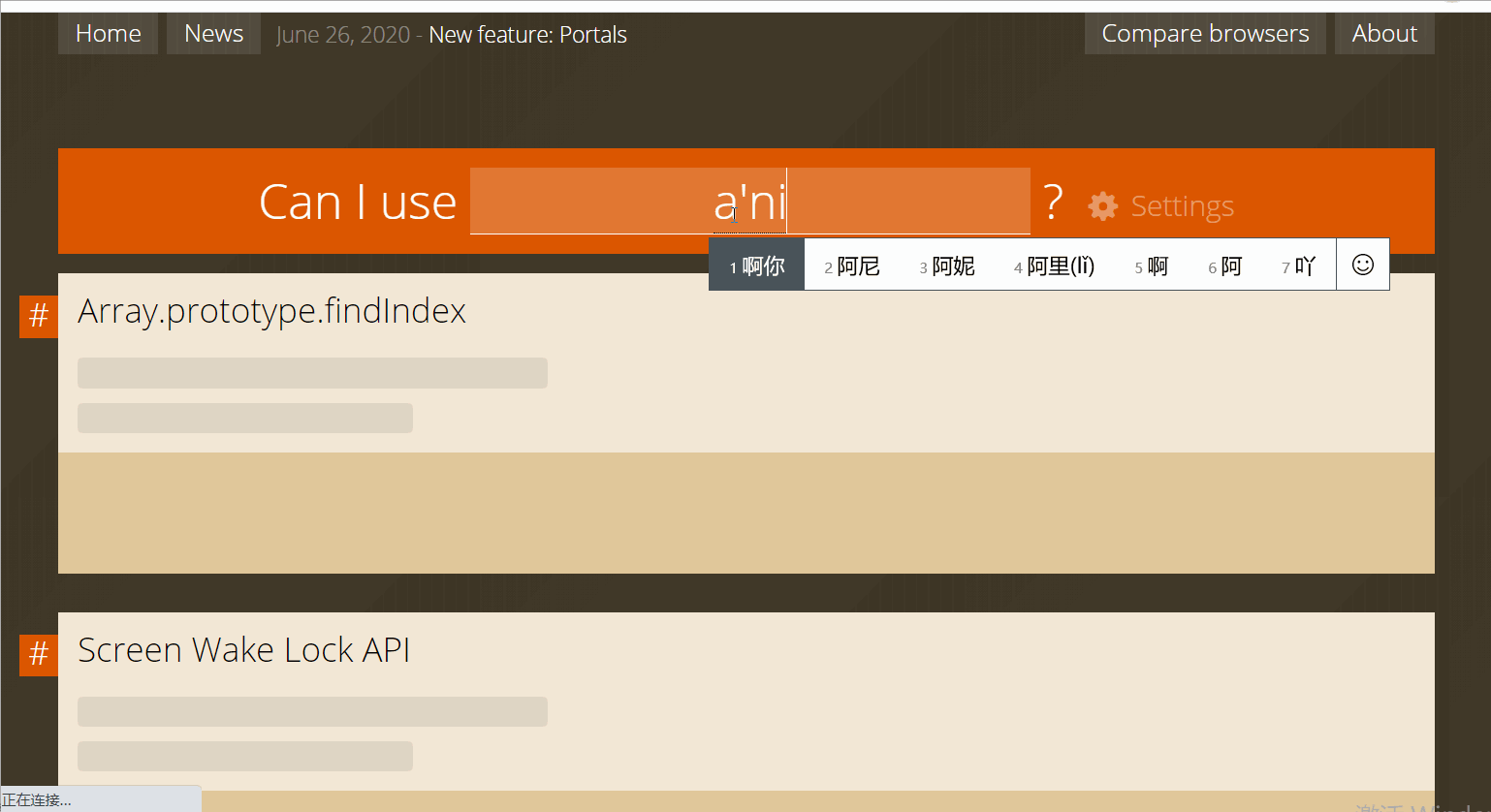Open the News section
Screen dimensions: 1491x812
pos(213,34)
